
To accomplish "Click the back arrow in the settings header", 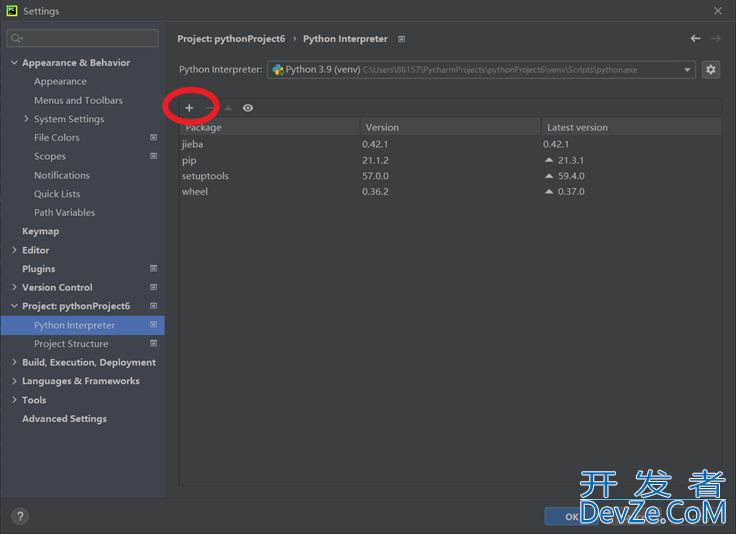I will tap(695, 38).
